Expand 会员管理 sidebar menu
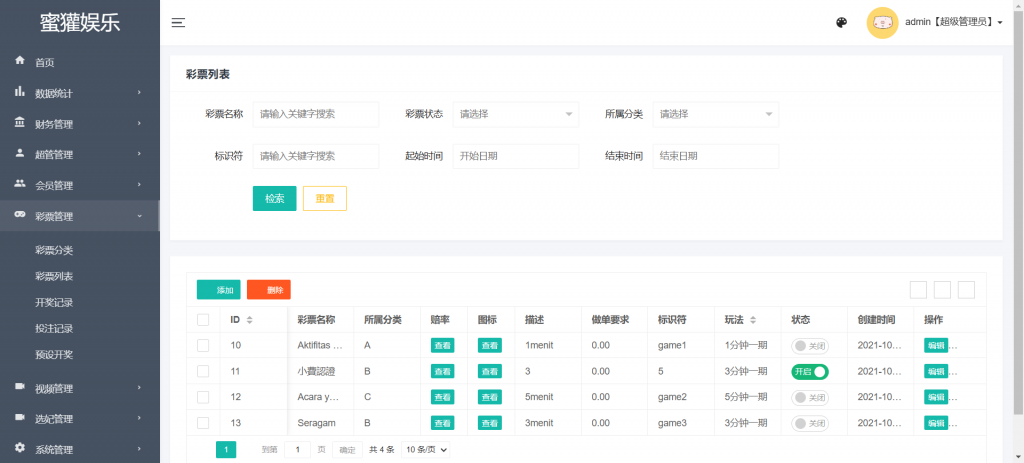The height and width of the screenshot is (463, 1024). 80,185
